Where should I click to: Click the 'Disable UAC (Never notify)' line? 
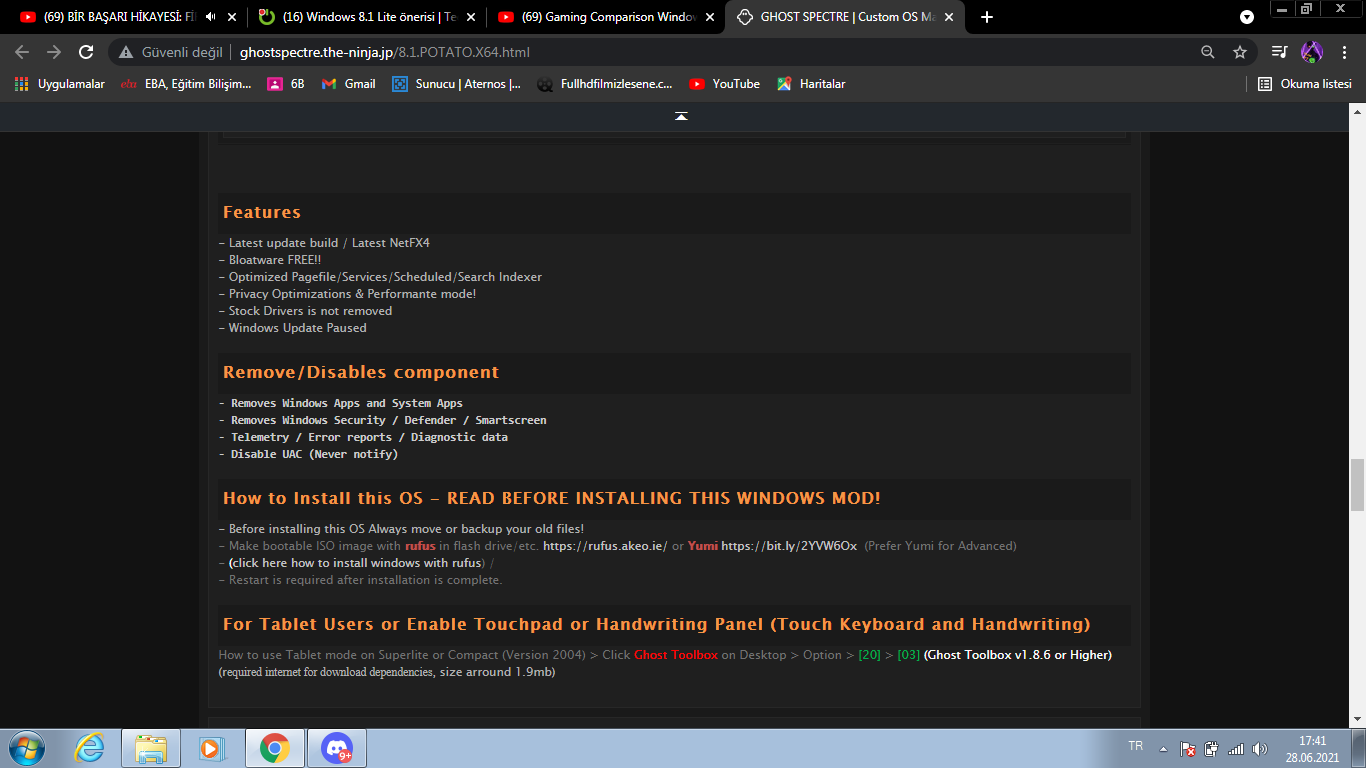point(309,454)
